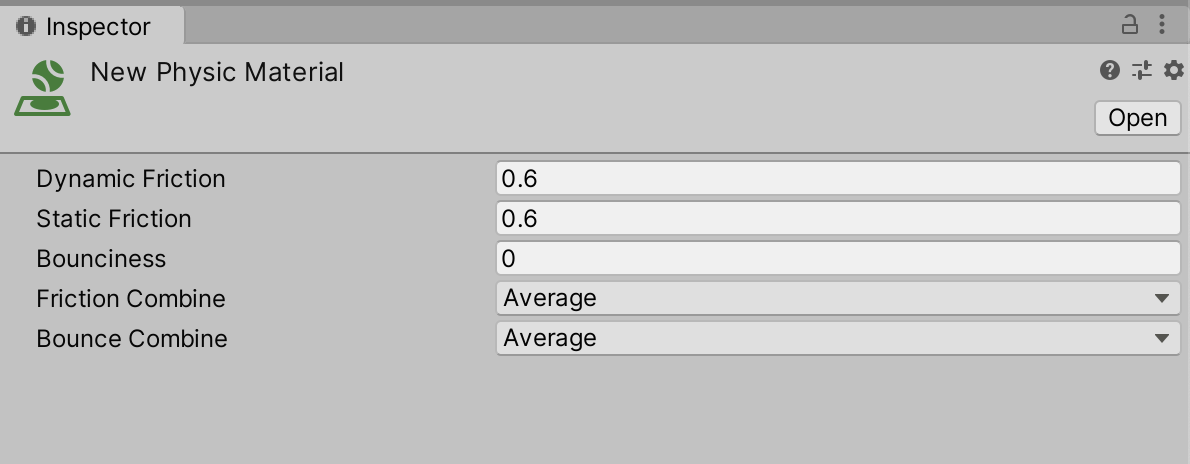Screen dimensions: 1190x464
Task: Click the Bounciness property label
Action: [101, 259]
